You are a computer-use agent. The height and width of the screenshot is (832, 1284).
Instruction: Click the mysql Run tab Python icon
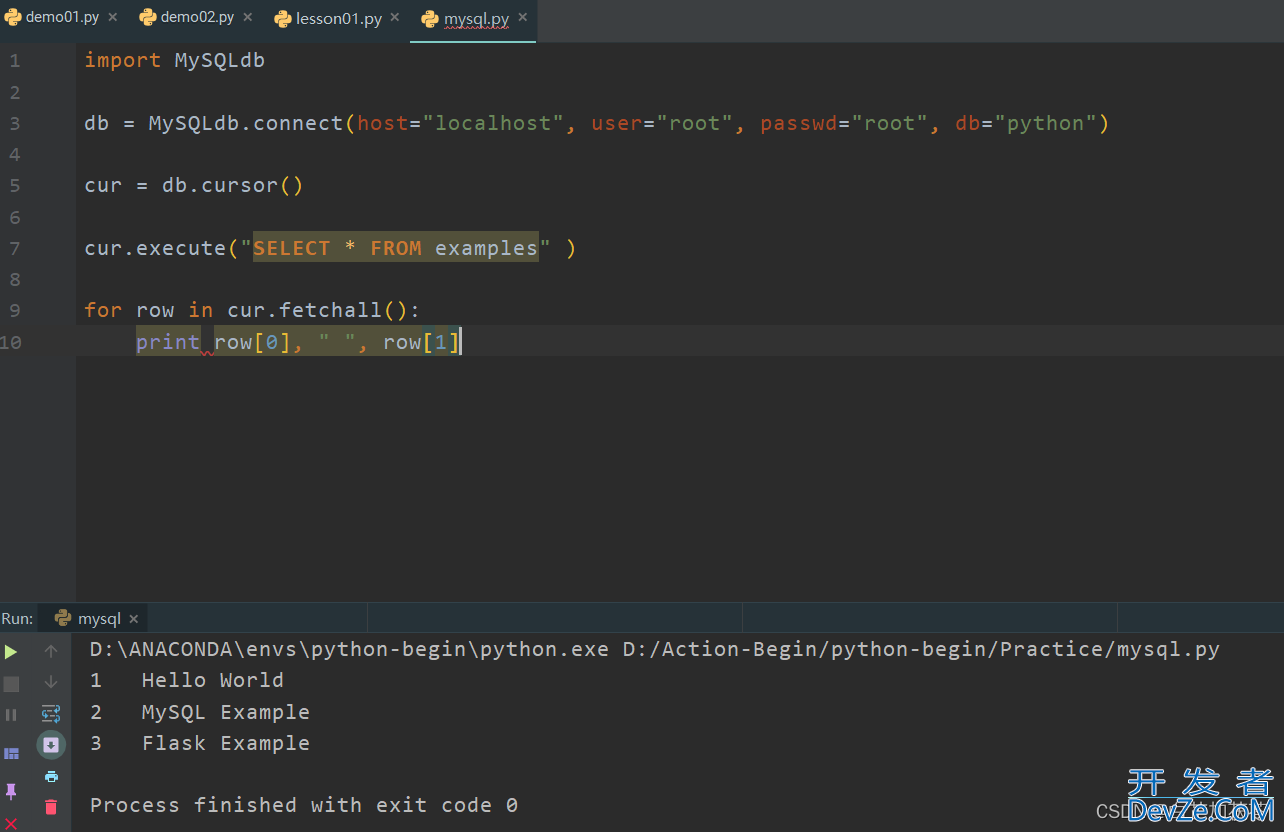coord(63,619)
